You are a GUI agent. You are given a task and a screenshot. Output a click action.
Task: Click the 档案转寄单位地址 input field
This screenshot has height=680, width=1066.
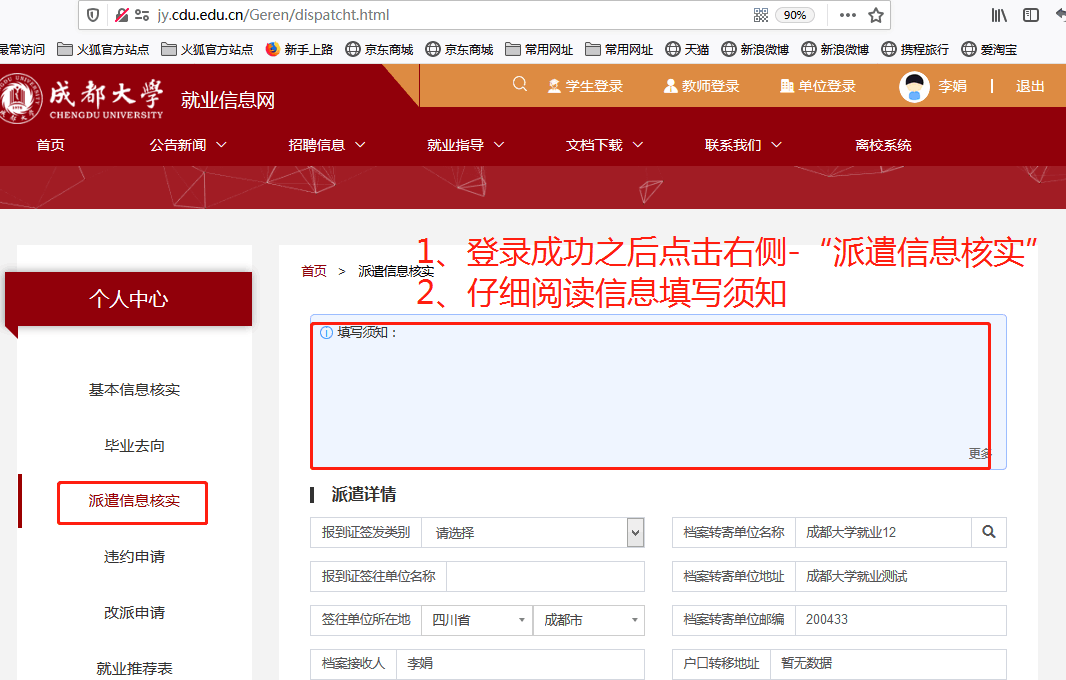901,576
